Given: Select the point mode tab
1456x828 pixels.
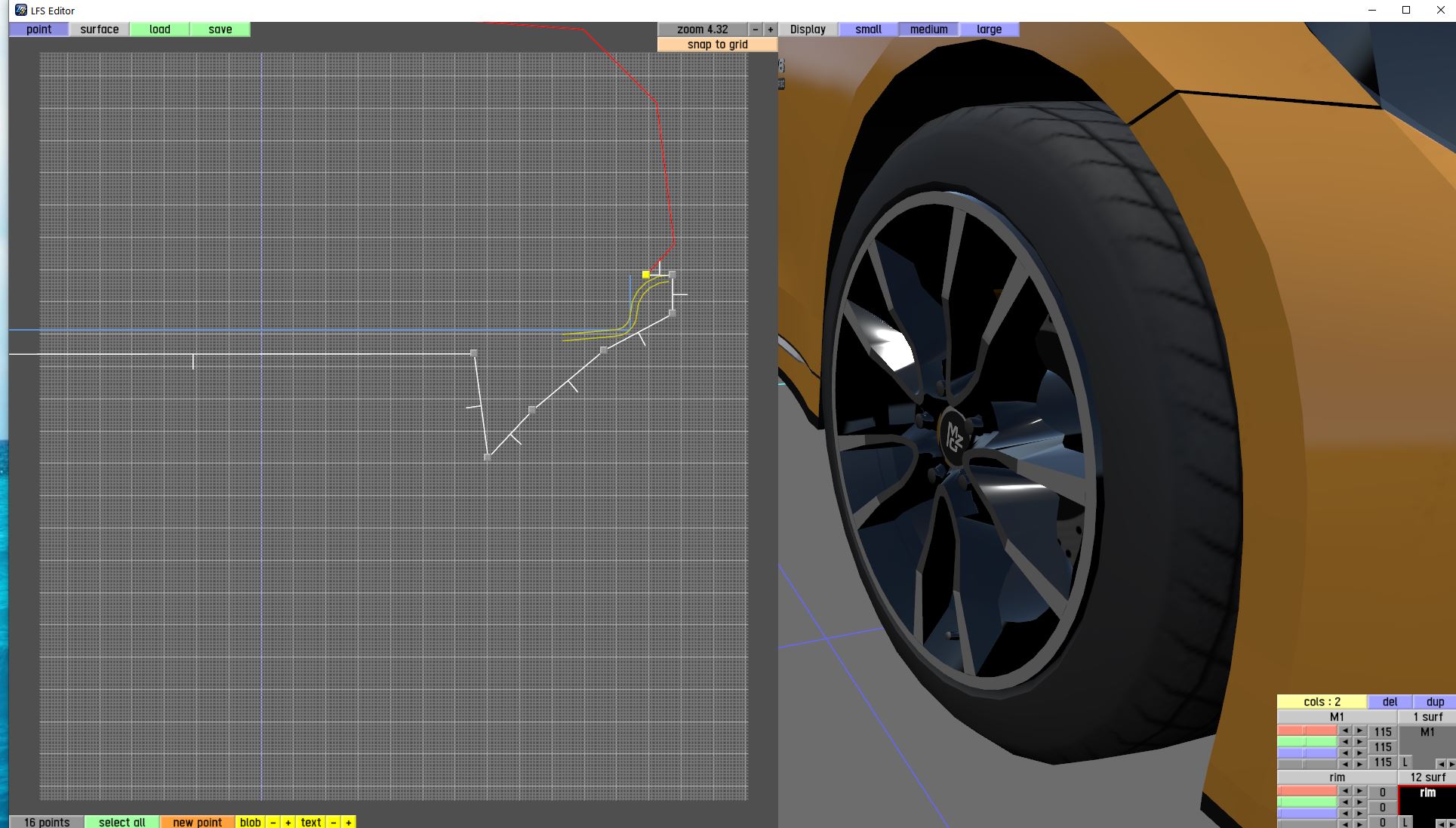Looking at the screenshot, I should click(x=38, y=29).
